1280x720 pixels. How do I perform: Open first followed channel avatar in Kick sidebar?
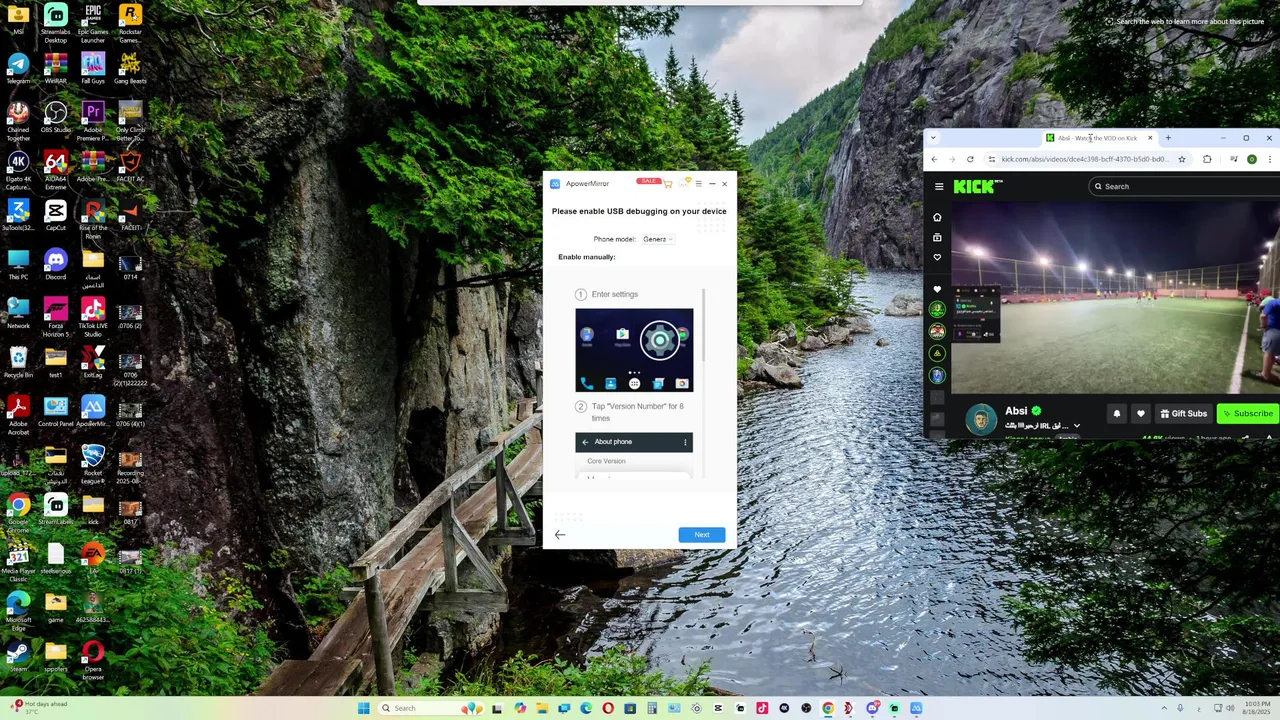(937, 310)
